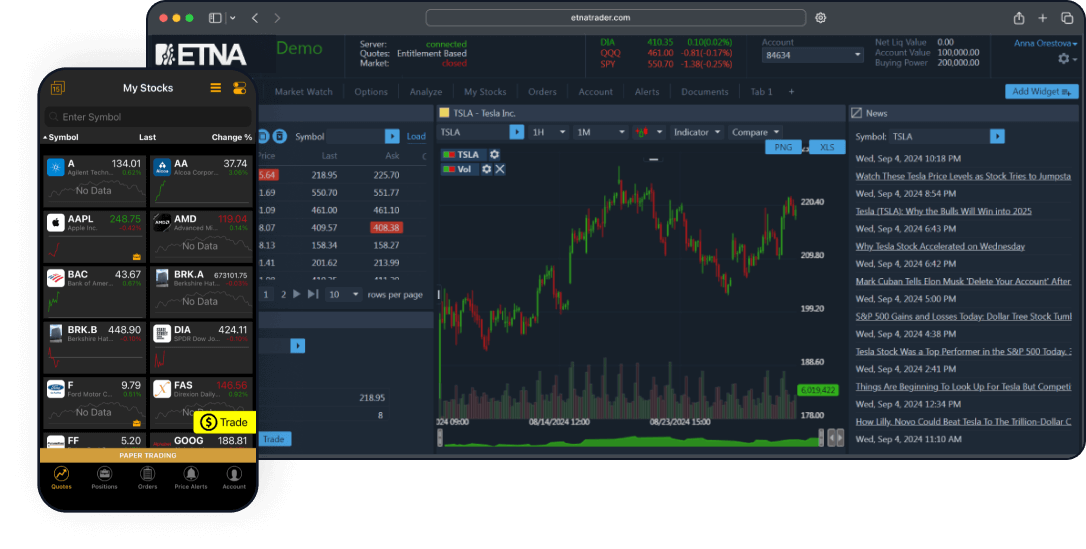1086x549 pixels.
Task: Open candlestick chart type dropdown
Action: (649, 132)
